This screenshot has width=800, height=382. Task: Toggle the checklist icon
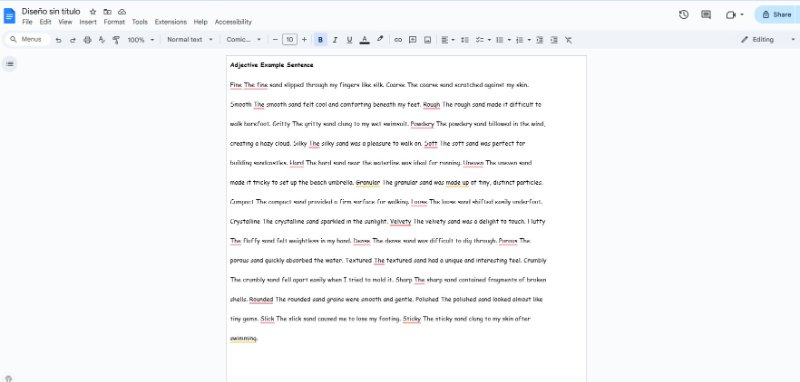(479, 39)
